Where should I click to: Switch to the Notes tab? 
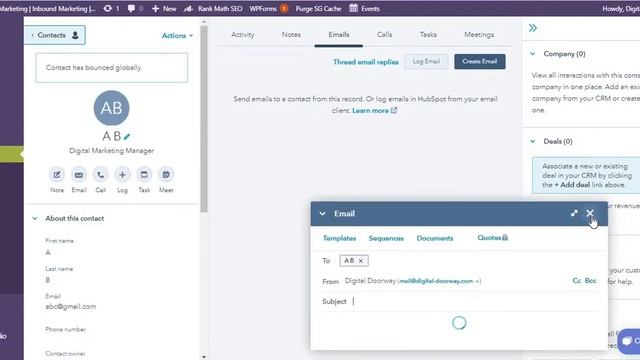click(x=291, y=35)
